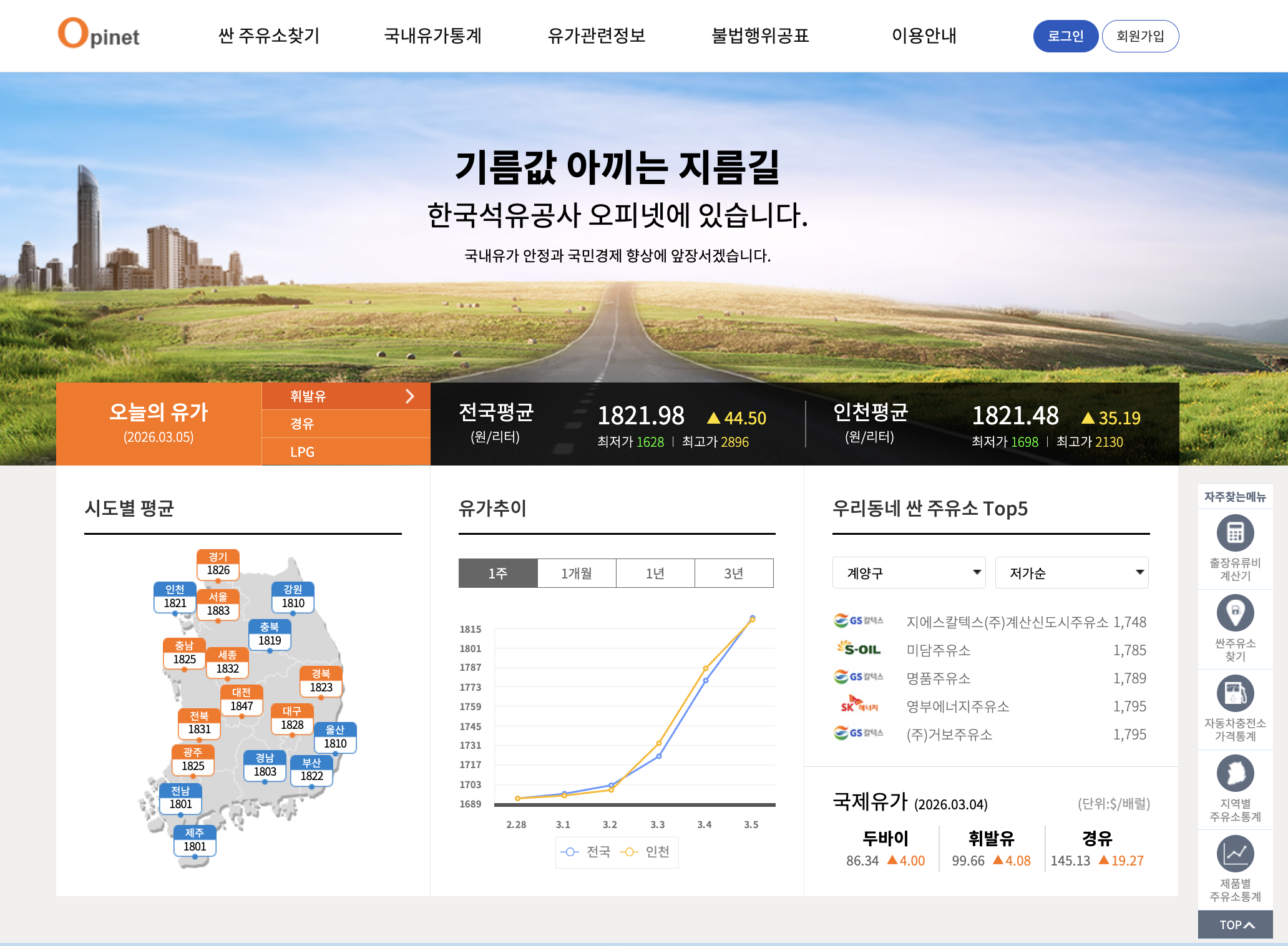Click the 싼주유소 찾기 location pin icon
The width and height of the screenshot is (1288, 946).
click(x=1235, y=613)
